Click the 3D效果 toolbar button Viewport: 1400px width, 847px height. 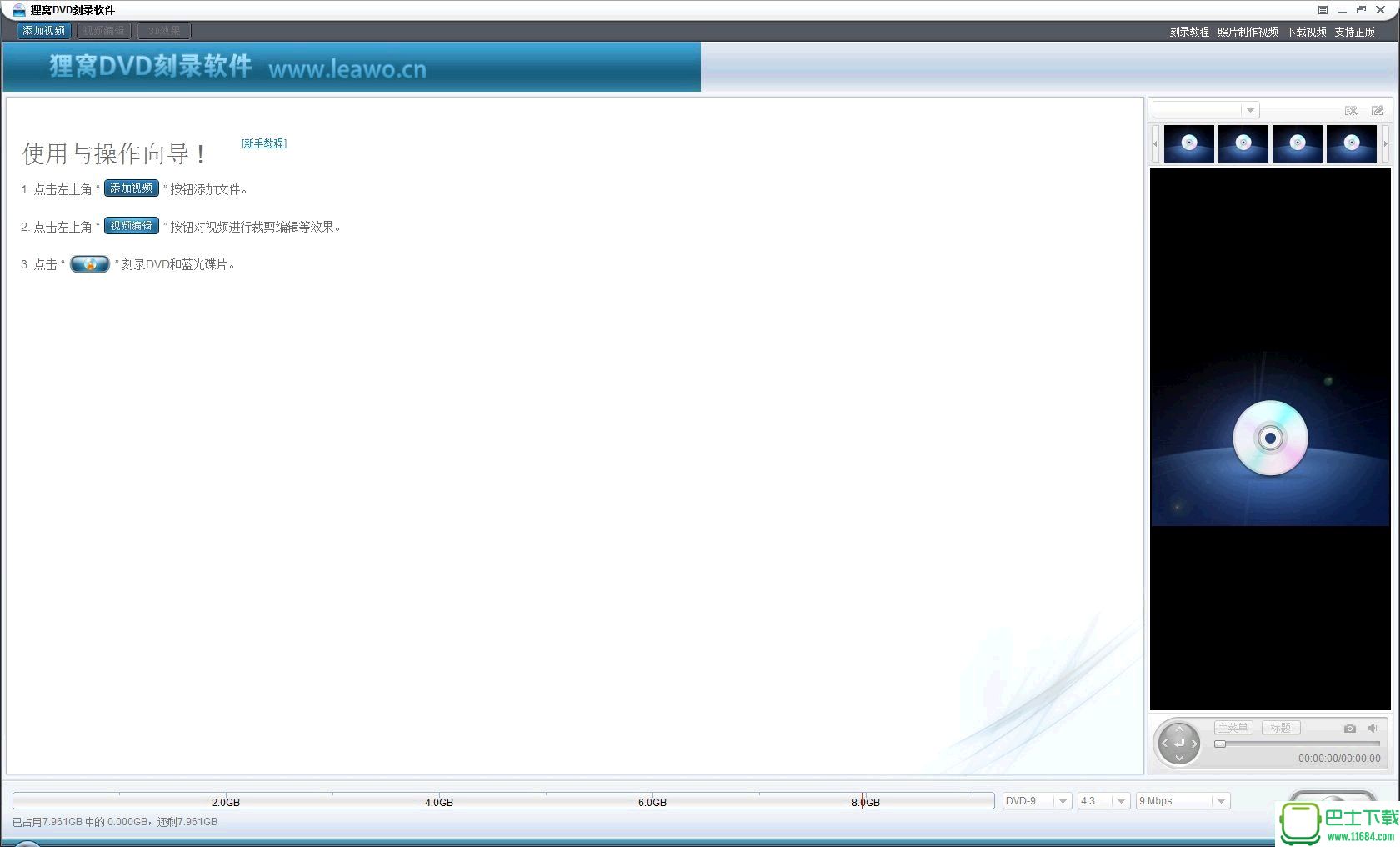(164, 31)
